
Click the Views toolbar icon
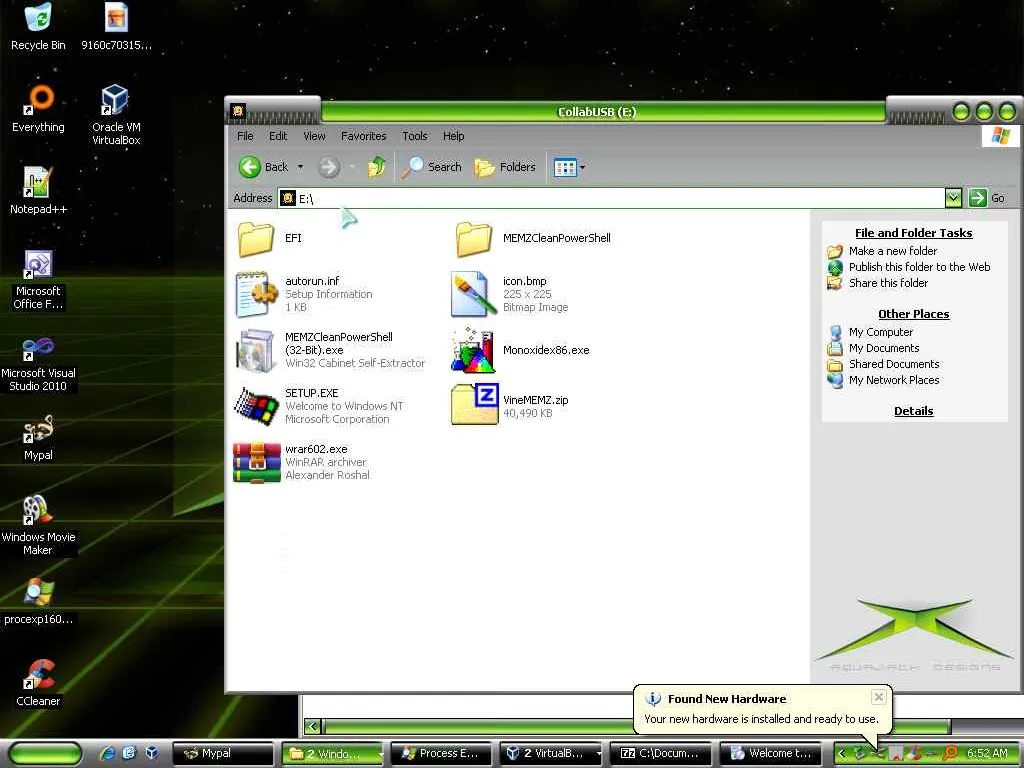pos(565,168)
